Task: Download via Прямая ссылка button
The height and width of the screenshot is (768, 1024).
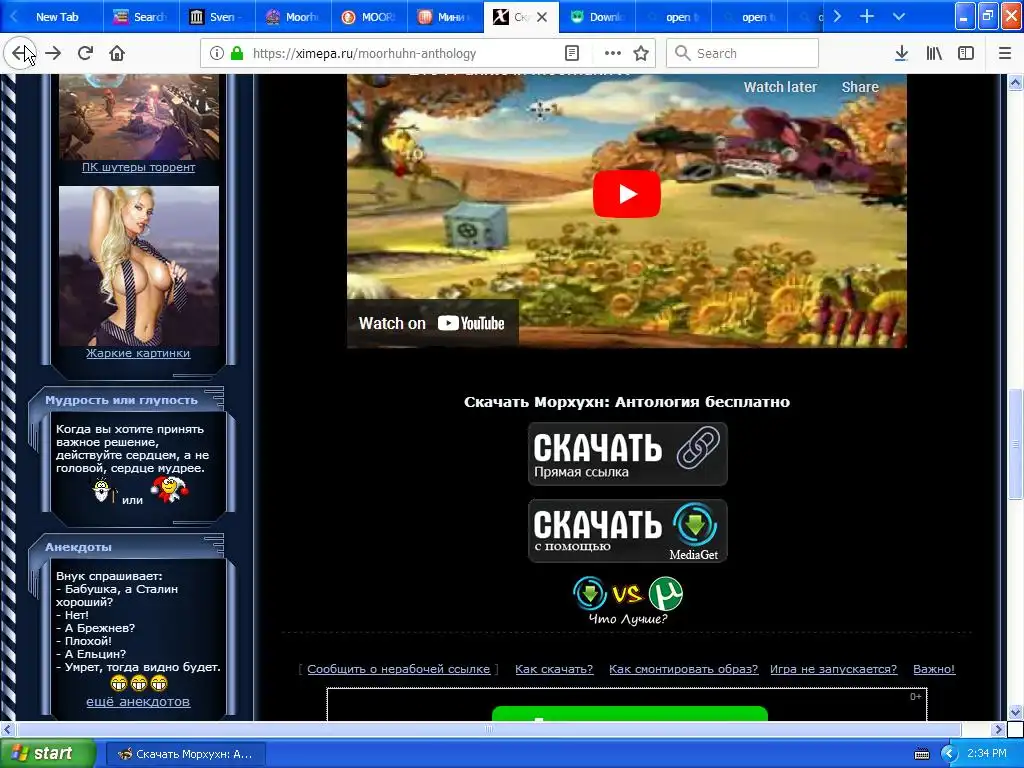Action: click(628, 454)
